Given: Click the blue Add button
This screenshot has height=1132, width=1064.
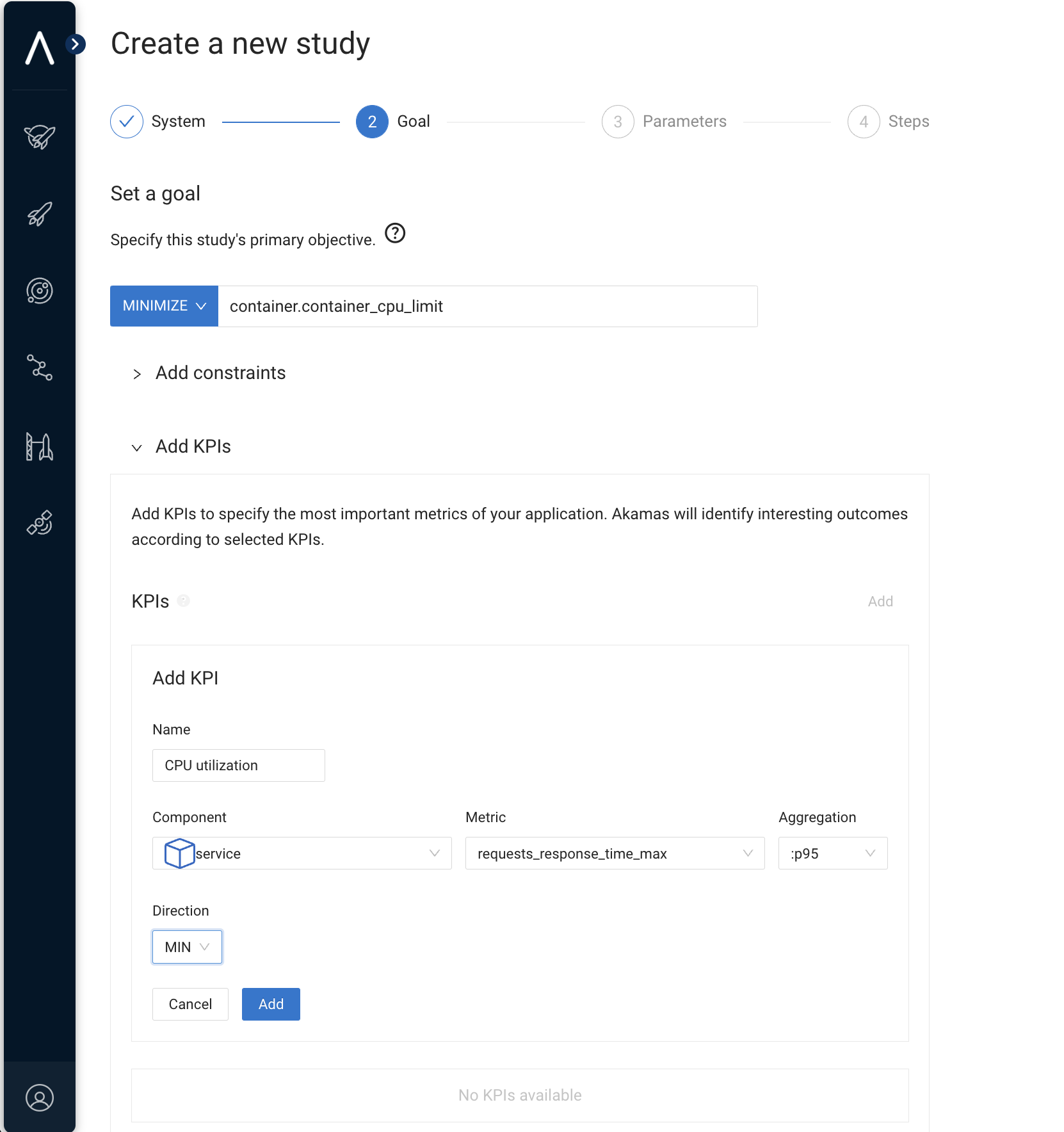Looking at the screenshot, I should tap(271, 1004).
